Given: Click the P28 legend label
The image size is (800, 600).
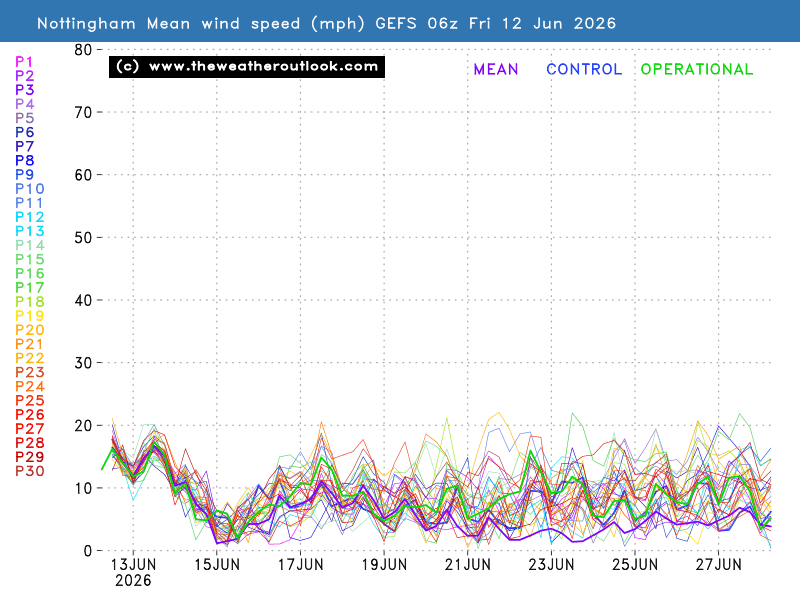Looking at the screenshot, I should click(30, 443).
